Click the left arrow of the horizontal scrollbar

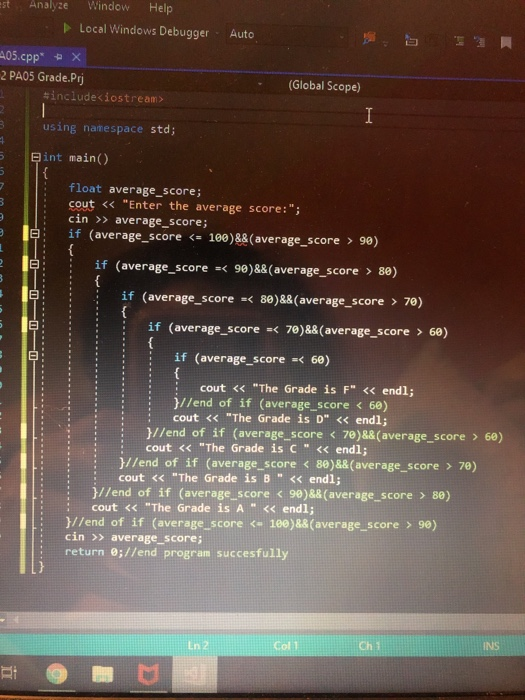pyautogui.click(x=17, y=620)
